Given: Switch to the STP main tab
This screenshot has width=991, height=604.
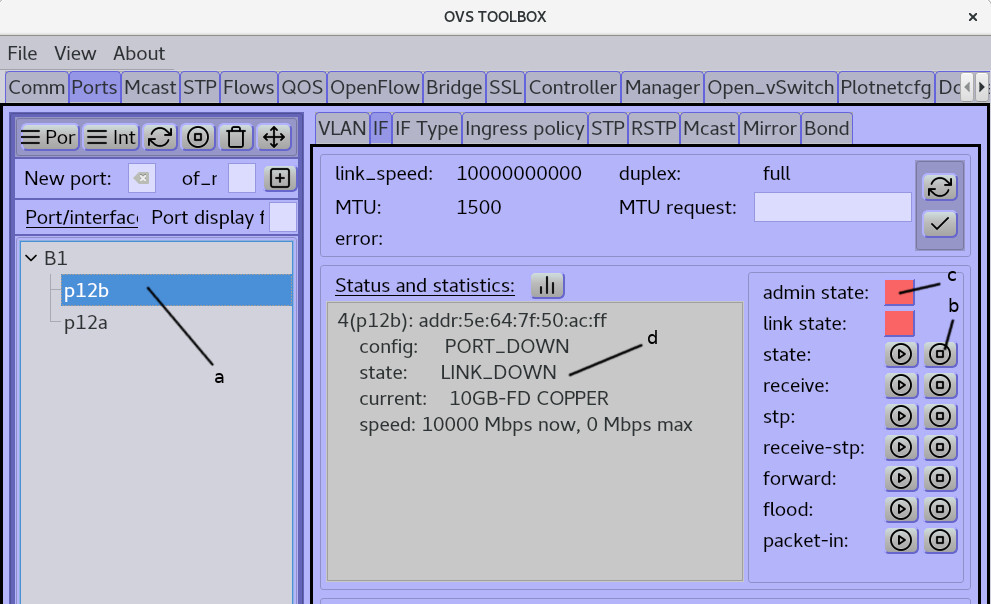Looking at the screenshot, I should [x=200, y=87].
